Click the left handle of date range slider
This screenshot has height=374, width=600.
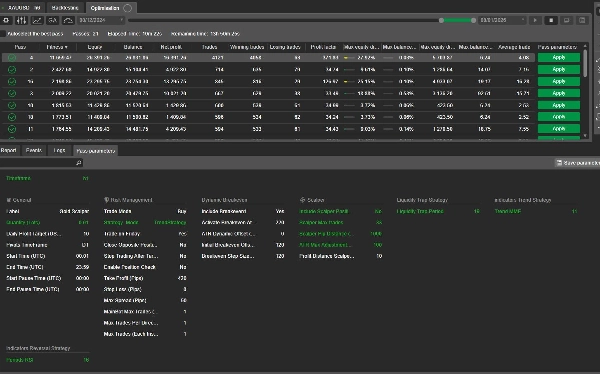[x=441, y=20]
